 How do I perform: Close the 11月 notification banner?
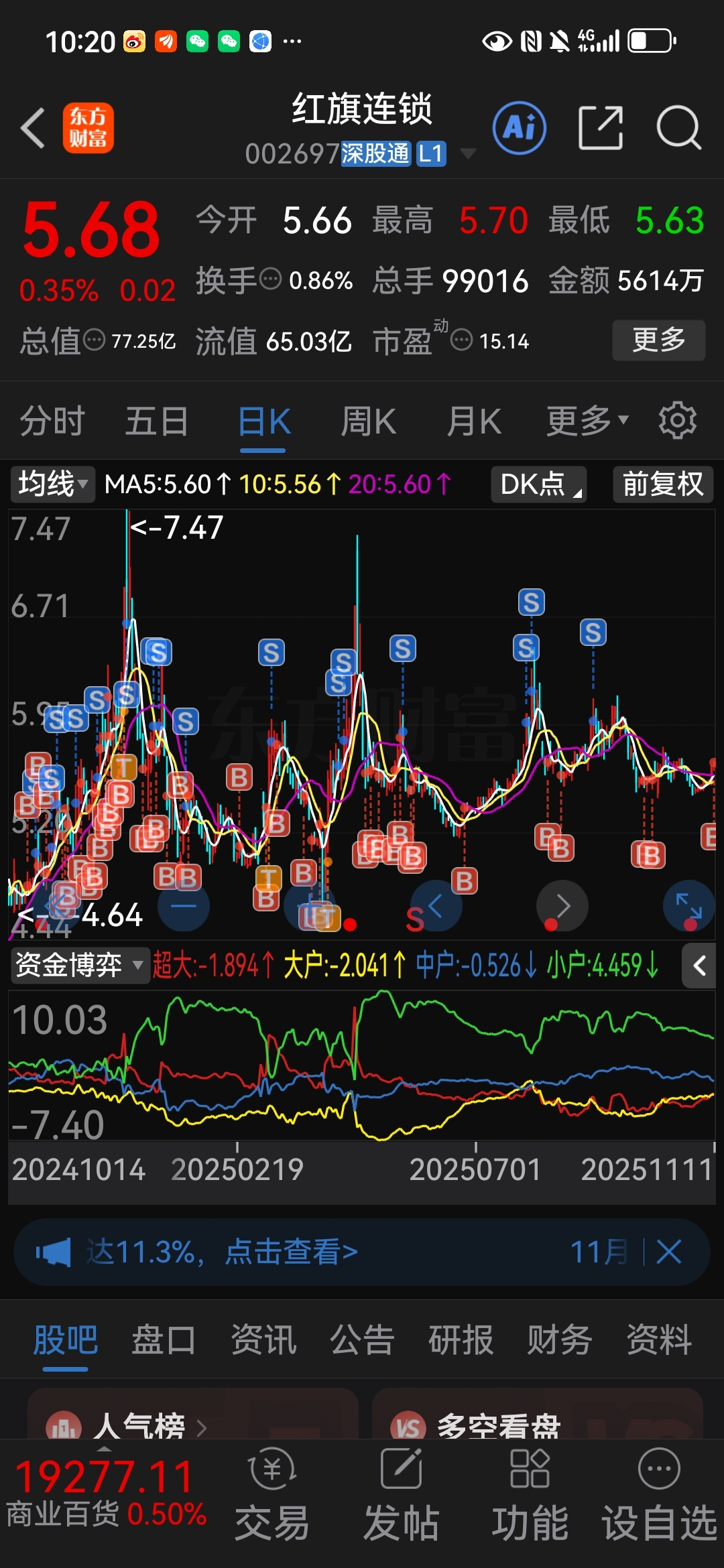[668, 1252]
